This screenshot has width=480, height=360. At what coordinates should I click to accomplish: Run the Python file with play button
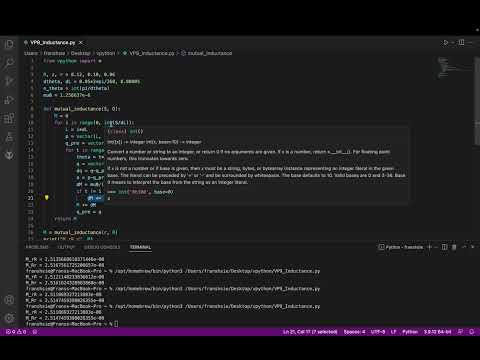tap(445, 42)
